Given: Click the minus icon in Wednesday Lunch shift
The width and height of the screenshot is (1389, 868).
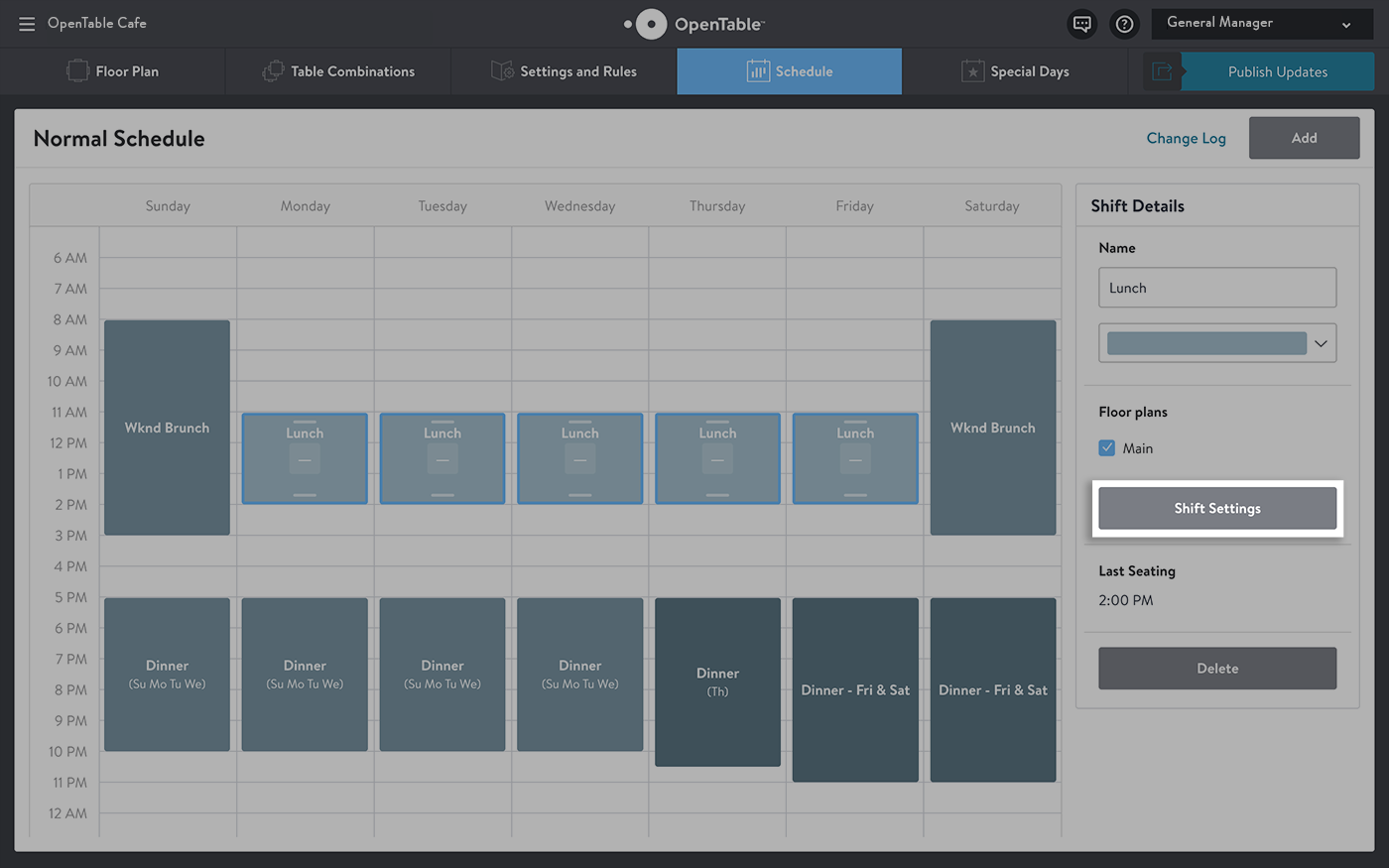Looking at the screenshot, I should 580,459.
